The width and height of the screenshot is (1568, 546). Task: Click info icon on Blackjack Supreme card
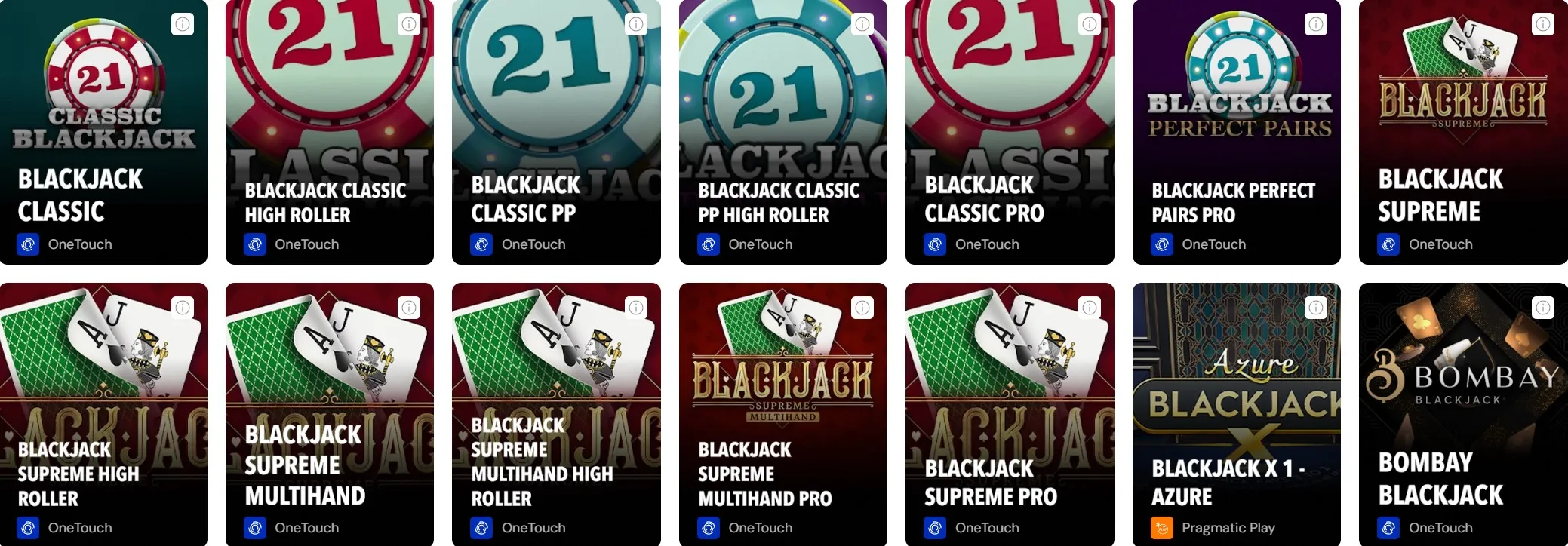[x=1543, y=24]
